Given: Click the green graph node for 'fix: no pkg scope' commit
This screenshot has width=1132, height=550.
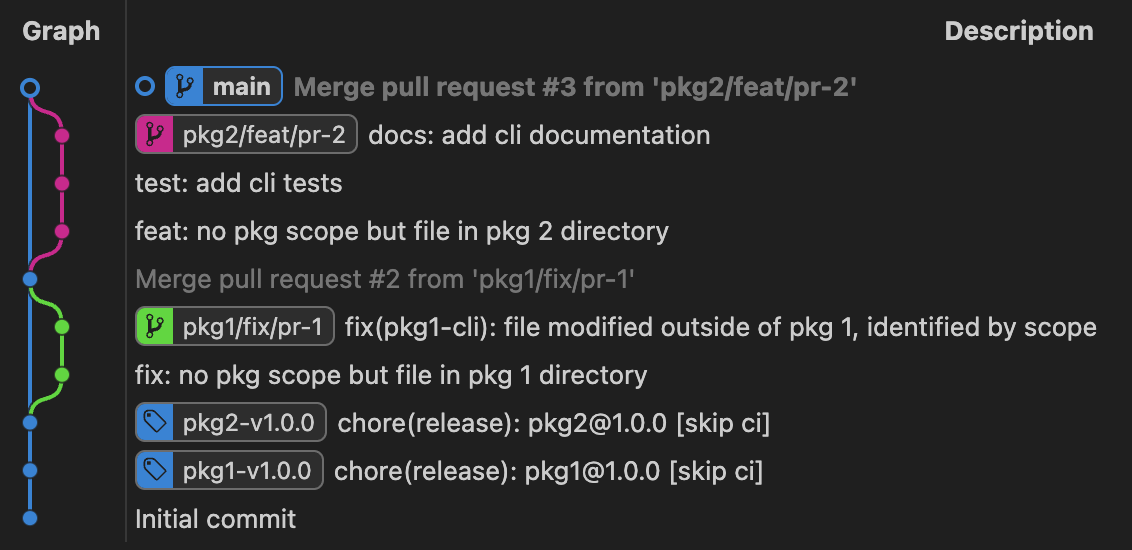Looking at the screenshot, I should (62, 375).
